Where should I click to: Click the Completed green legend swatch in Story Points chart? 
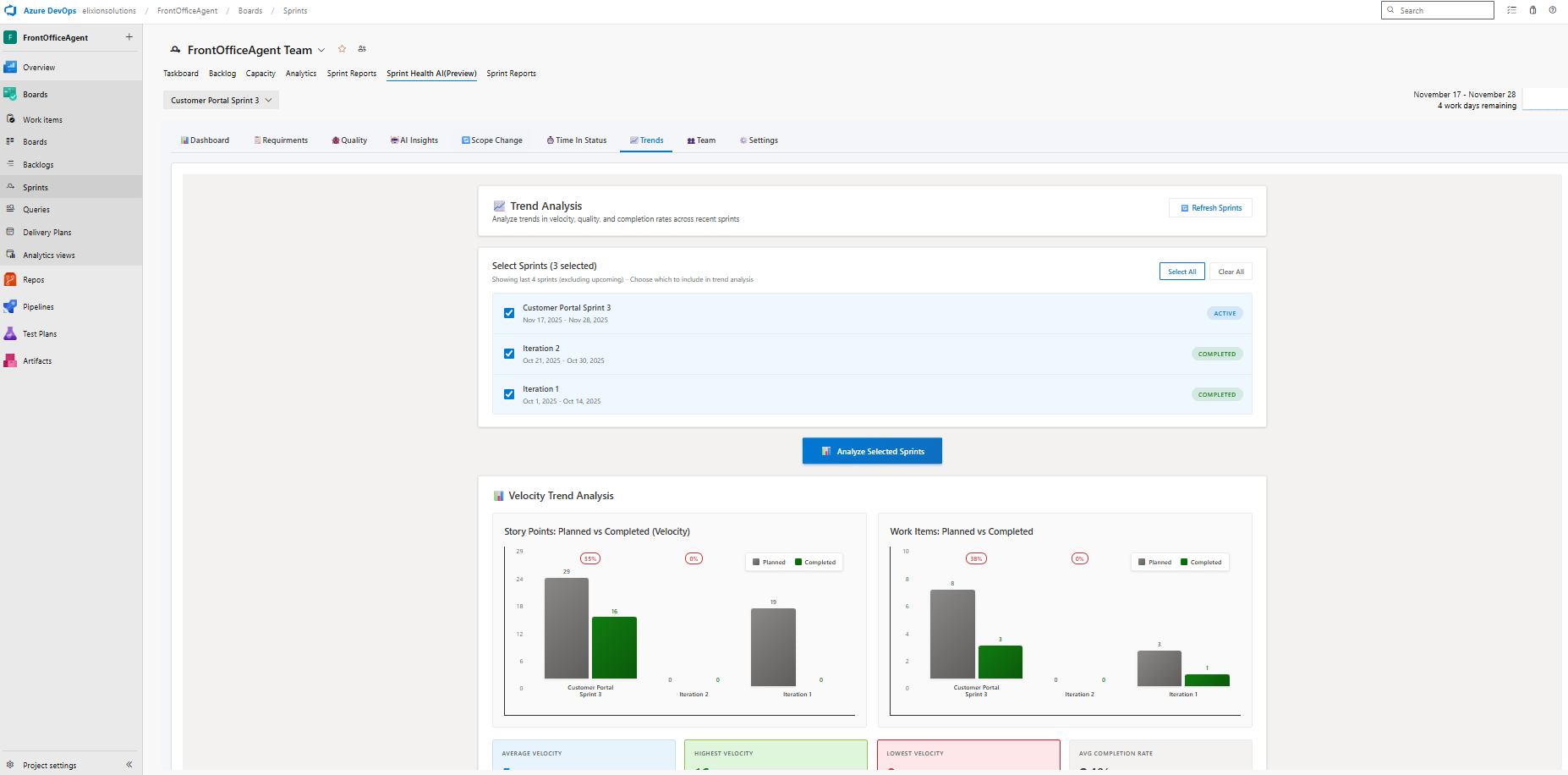click(798, 562)
